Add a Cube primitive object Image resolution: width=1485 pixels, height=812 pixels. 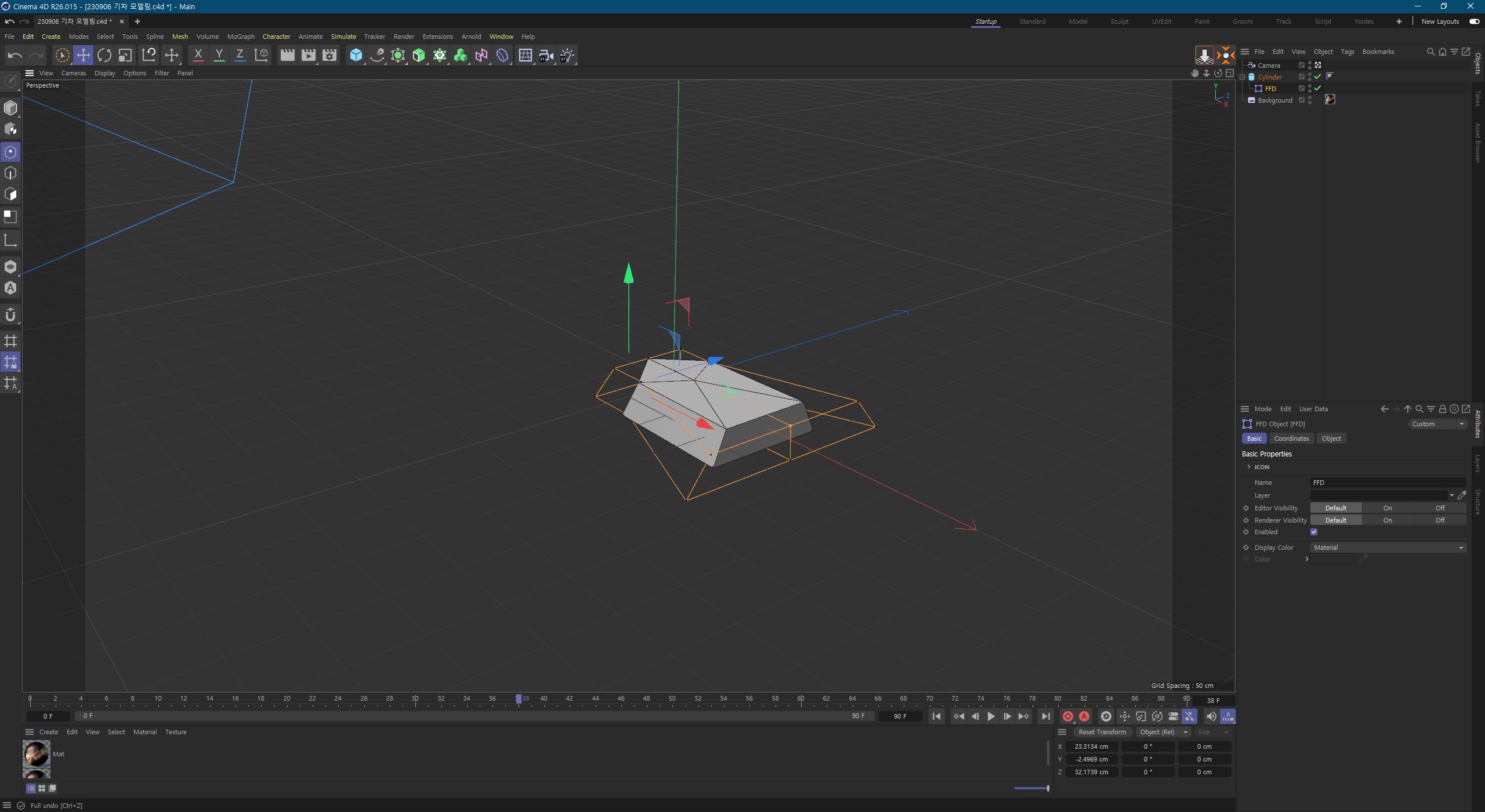tap(356, 55)
